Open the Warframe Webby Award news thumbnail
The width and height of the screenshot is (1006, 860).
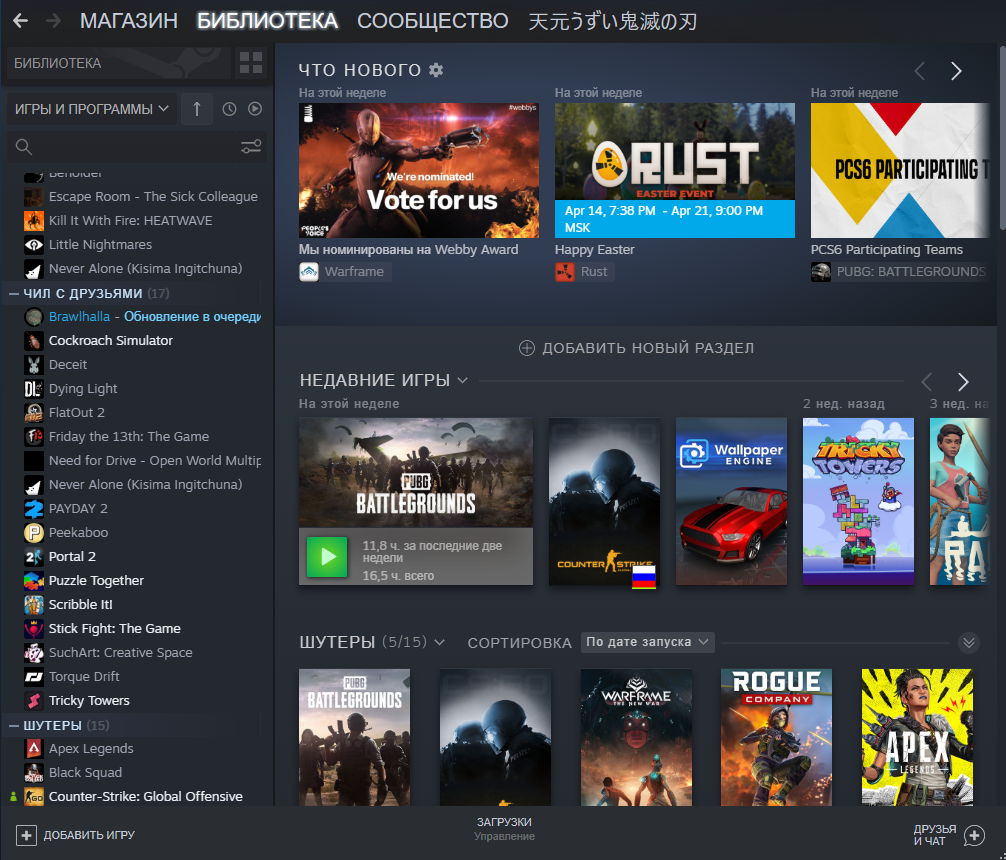point(418,170)
